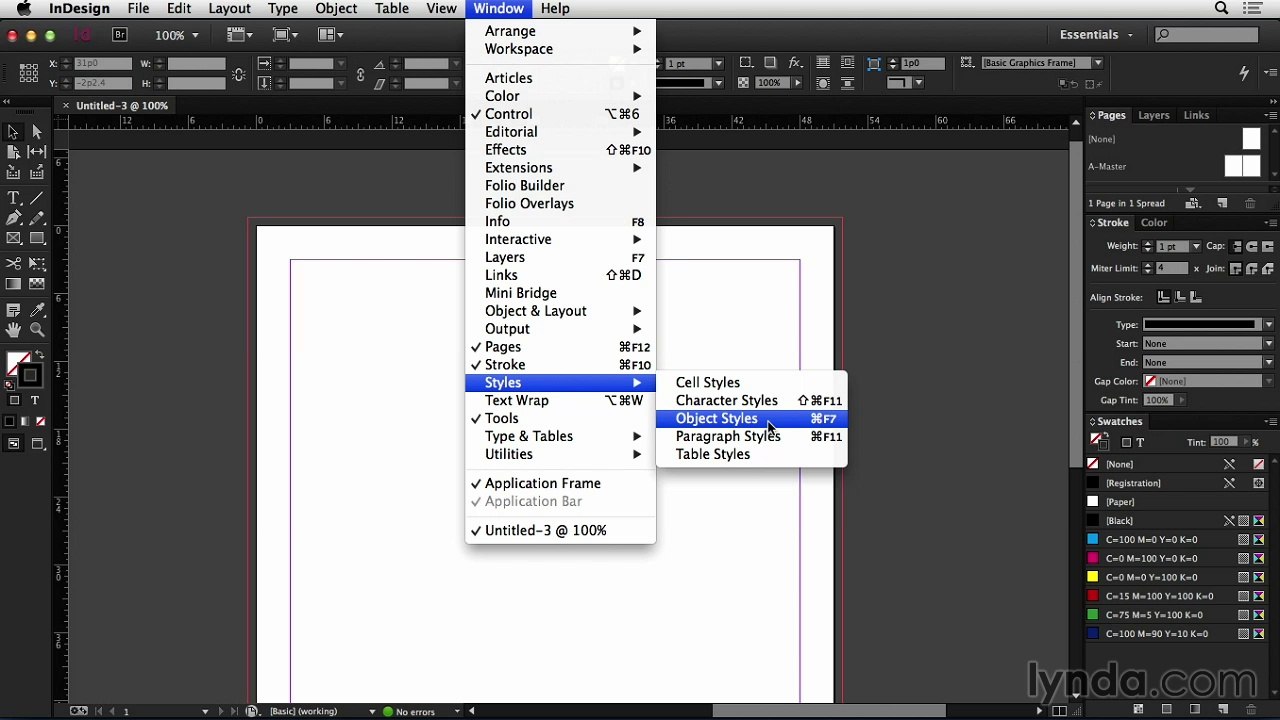
Task: Select the Rectangle tool
Action: [x=37, y=239]
